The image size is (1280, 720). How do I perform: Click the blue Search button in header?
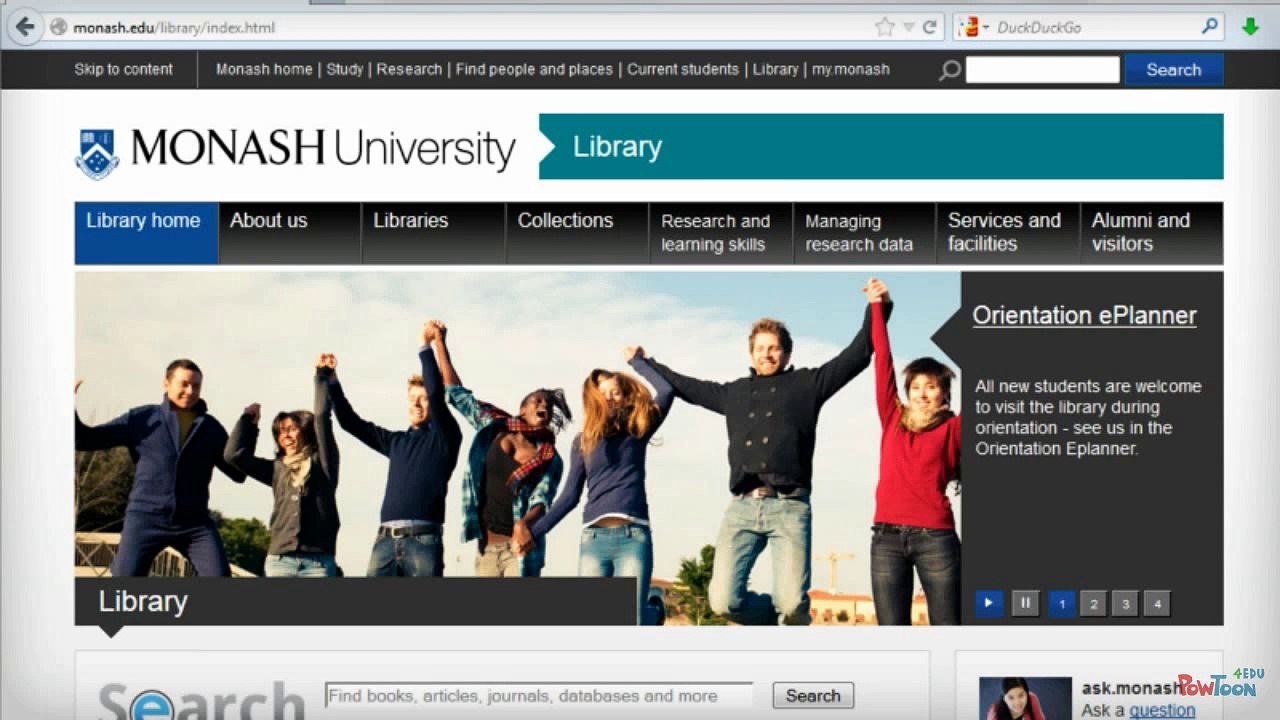pyautogui.click(x=1174, y=69)
